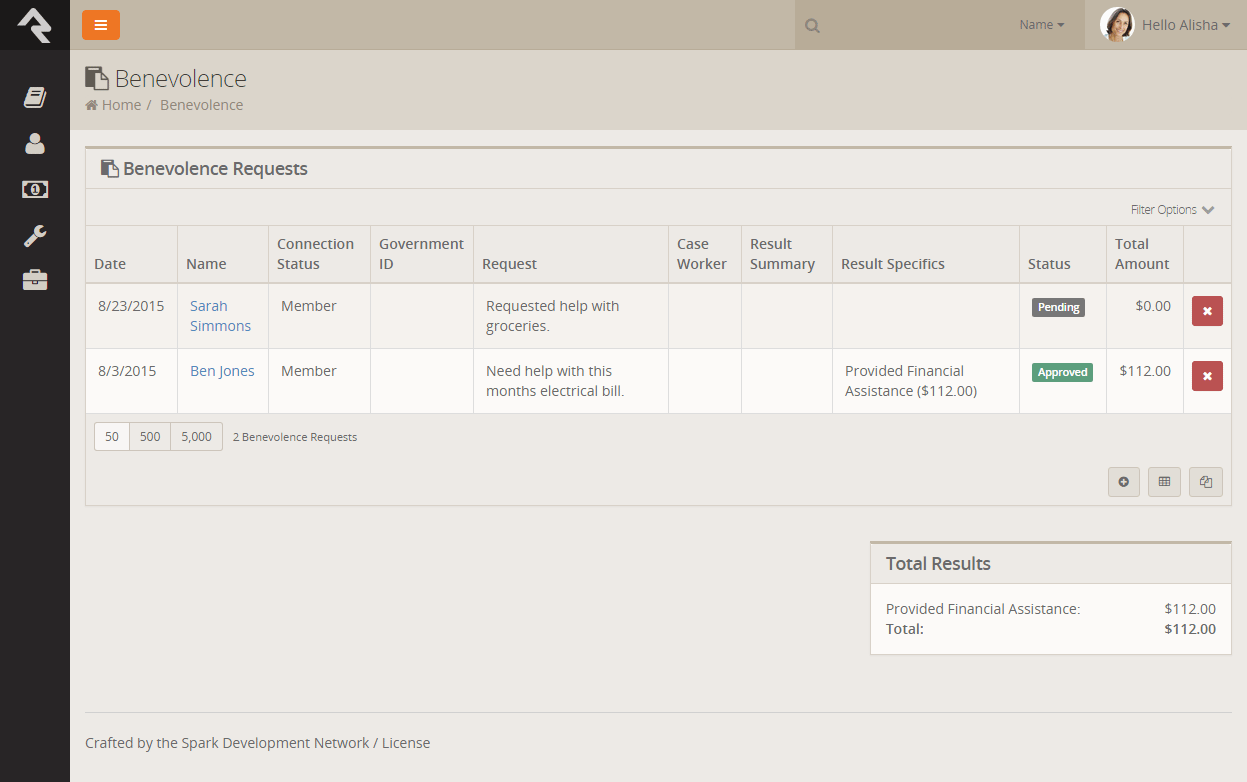Screen dimensions: 1247x782
Task: Set page size to 500 rows
Action: 150,437
